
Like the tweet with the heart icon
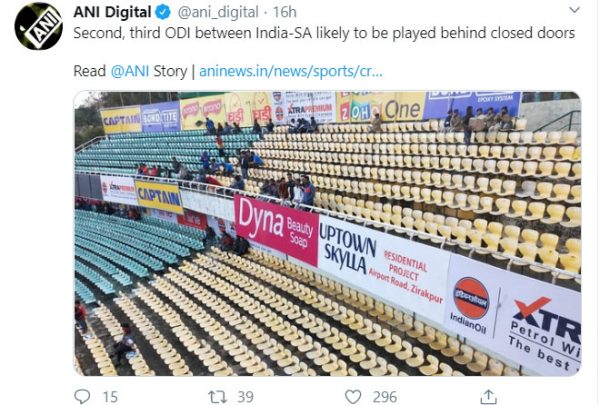coord(353,397)
